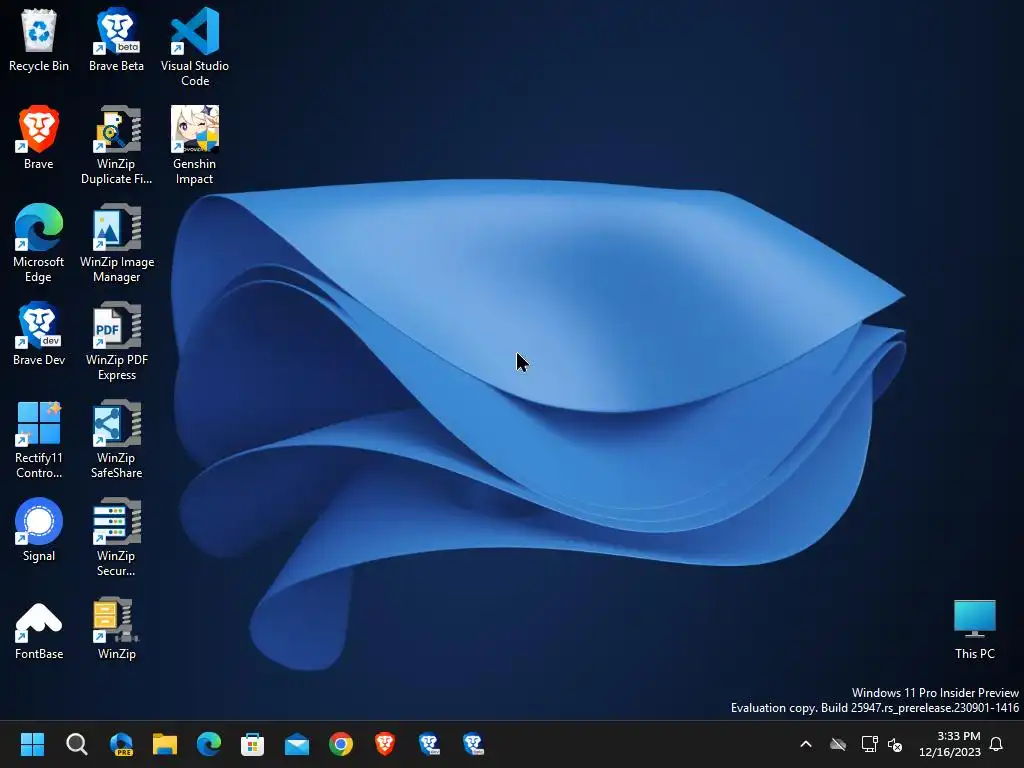Show hidden system tray icons
This screenshot has width=1024, height=768.
[806, 744]
